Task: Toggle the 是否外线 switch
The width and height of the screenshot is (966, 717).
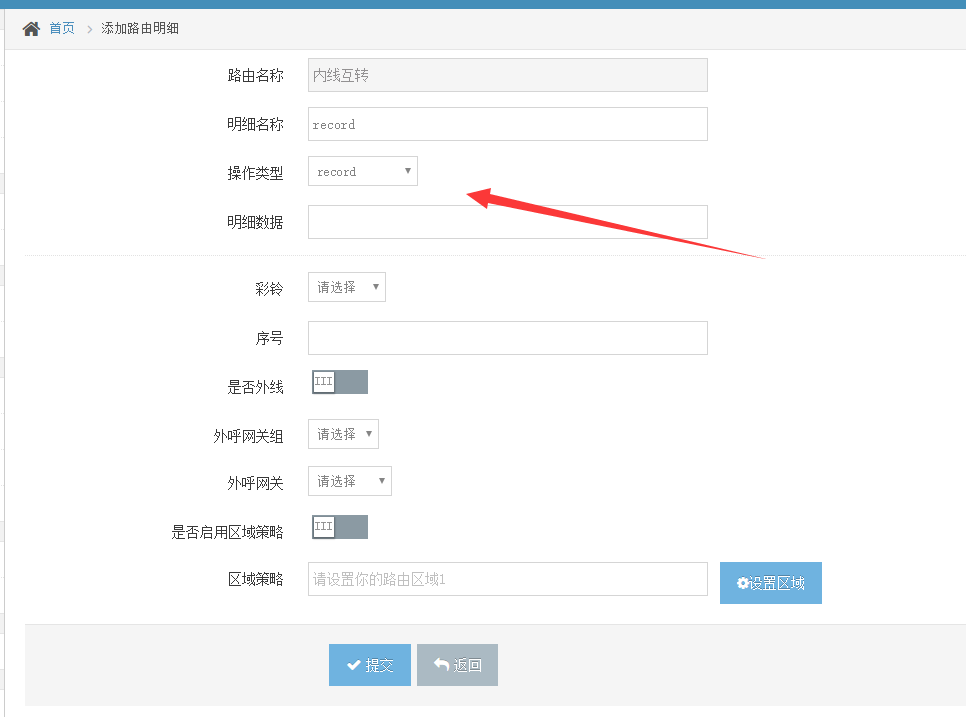Action: 339,382
